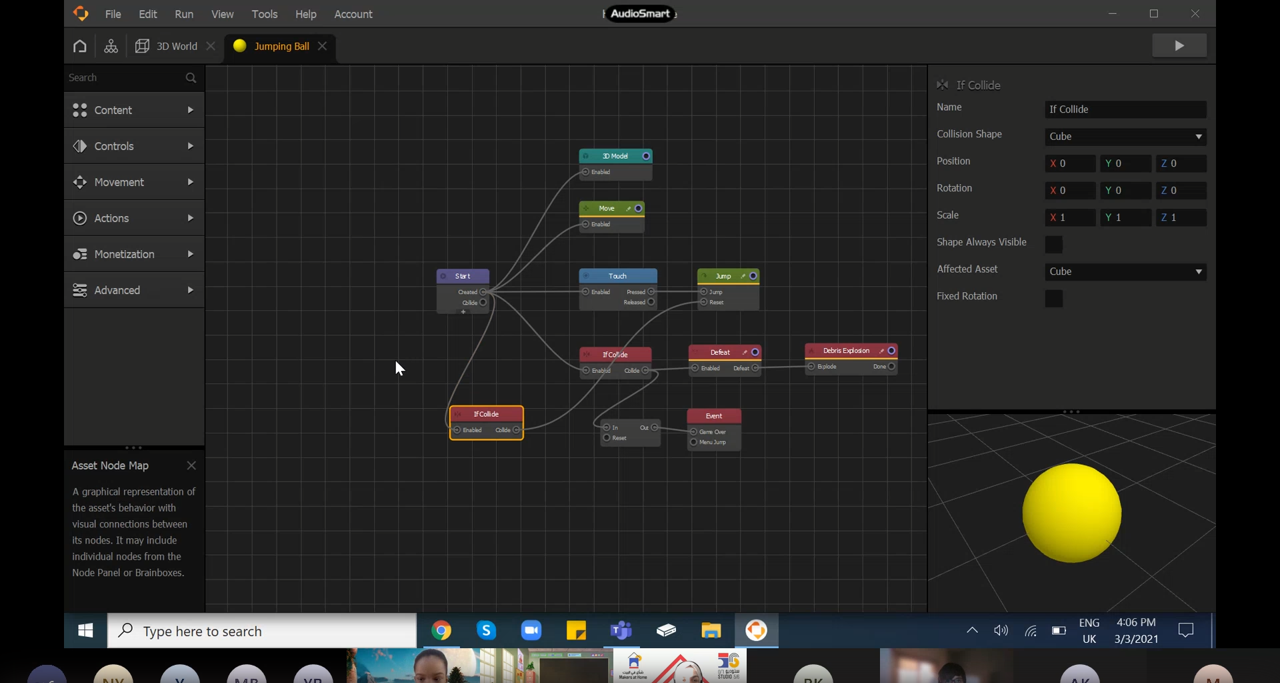Toggle the Defeat node enable circle
The width and height of the screenshot is (1280, 683).
pos(755,352)
